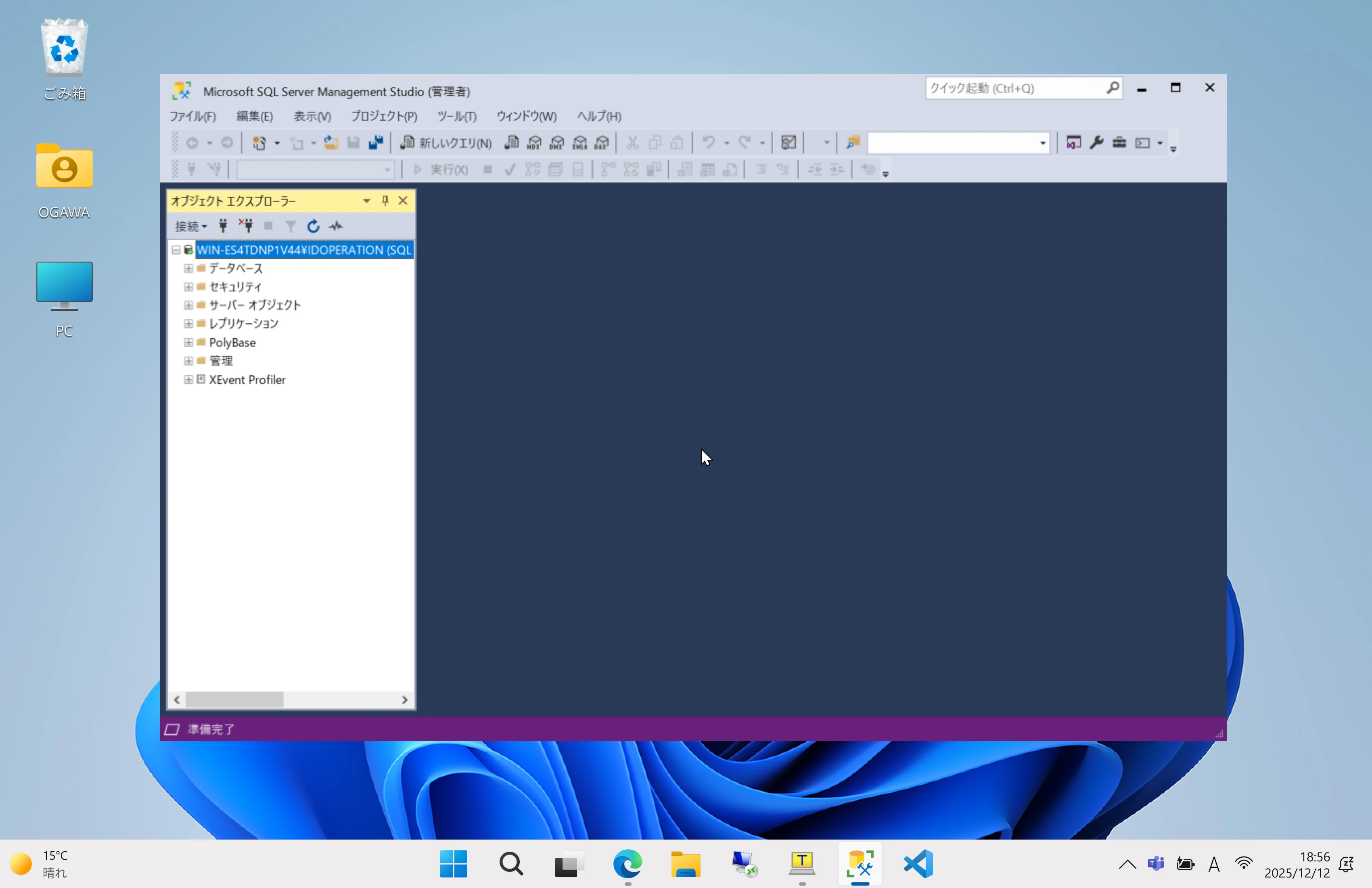Image resolution: width=1372 pixels, height=888 pixels.
Task: Select the PolyBase tree item
Action: [x=232, y=343]
